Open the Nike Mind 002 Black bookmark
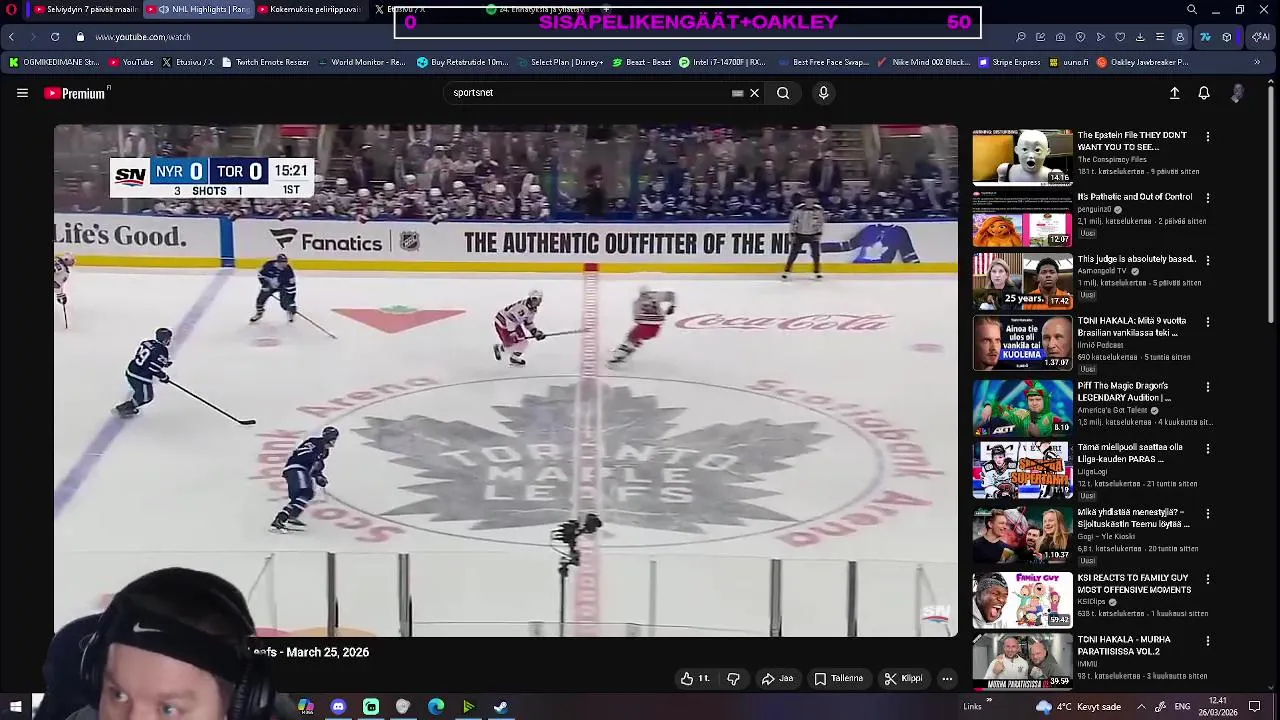 [923, 62]
